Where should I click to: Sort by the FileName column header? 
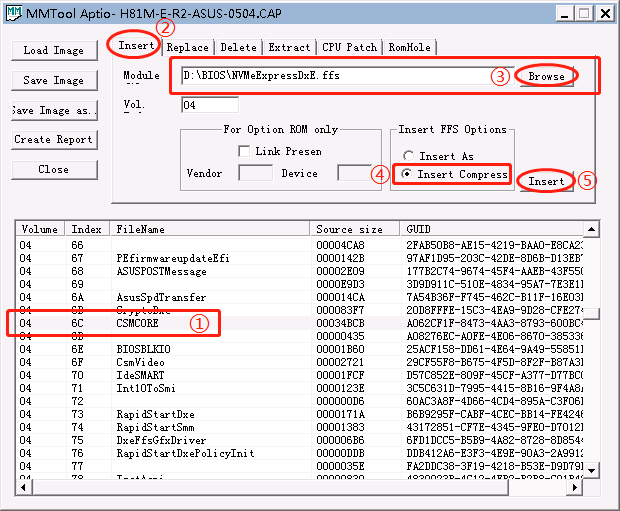pyautogui.click(x=210, y=229)
